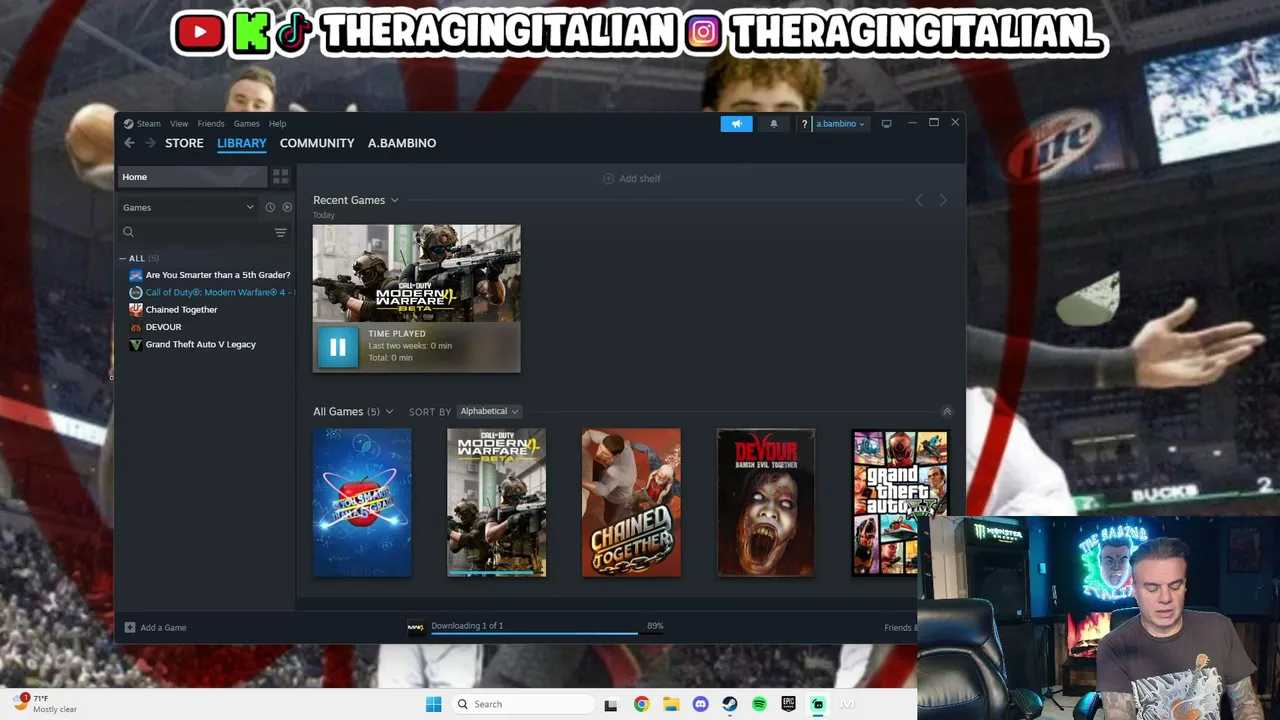Show next items on the Recent Games shelf
The width and height of the screenshot is (1280, 720).
943,200
